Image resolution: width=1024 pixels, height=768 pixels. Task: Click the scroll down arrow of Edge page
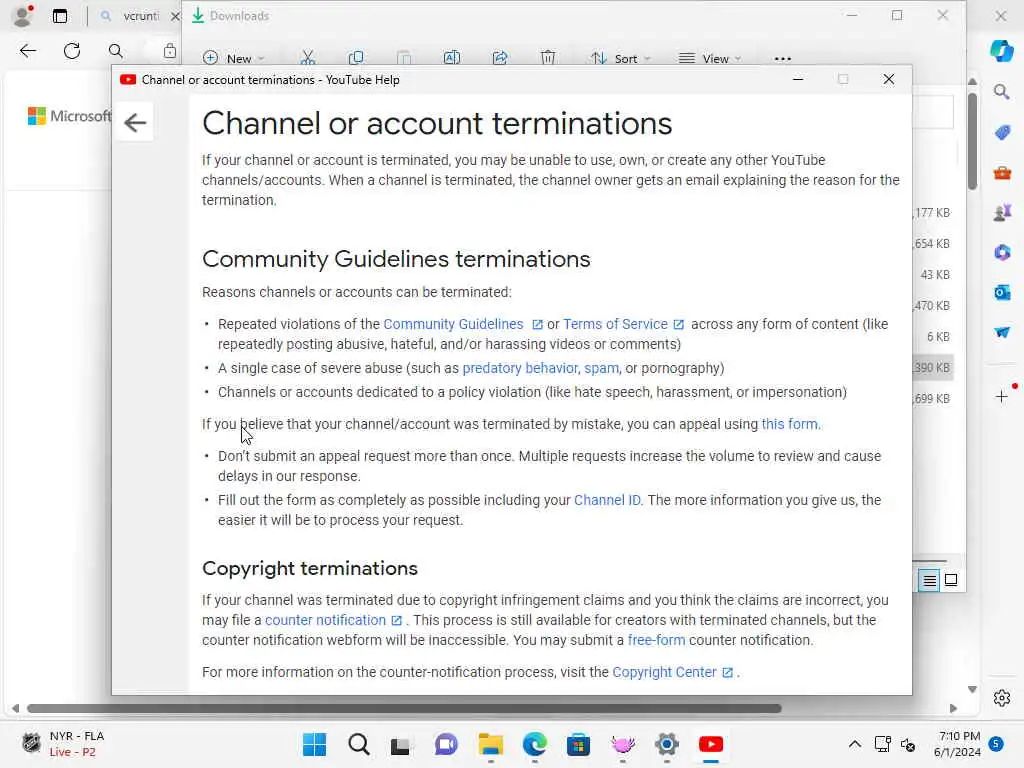[x=972, y=690]
